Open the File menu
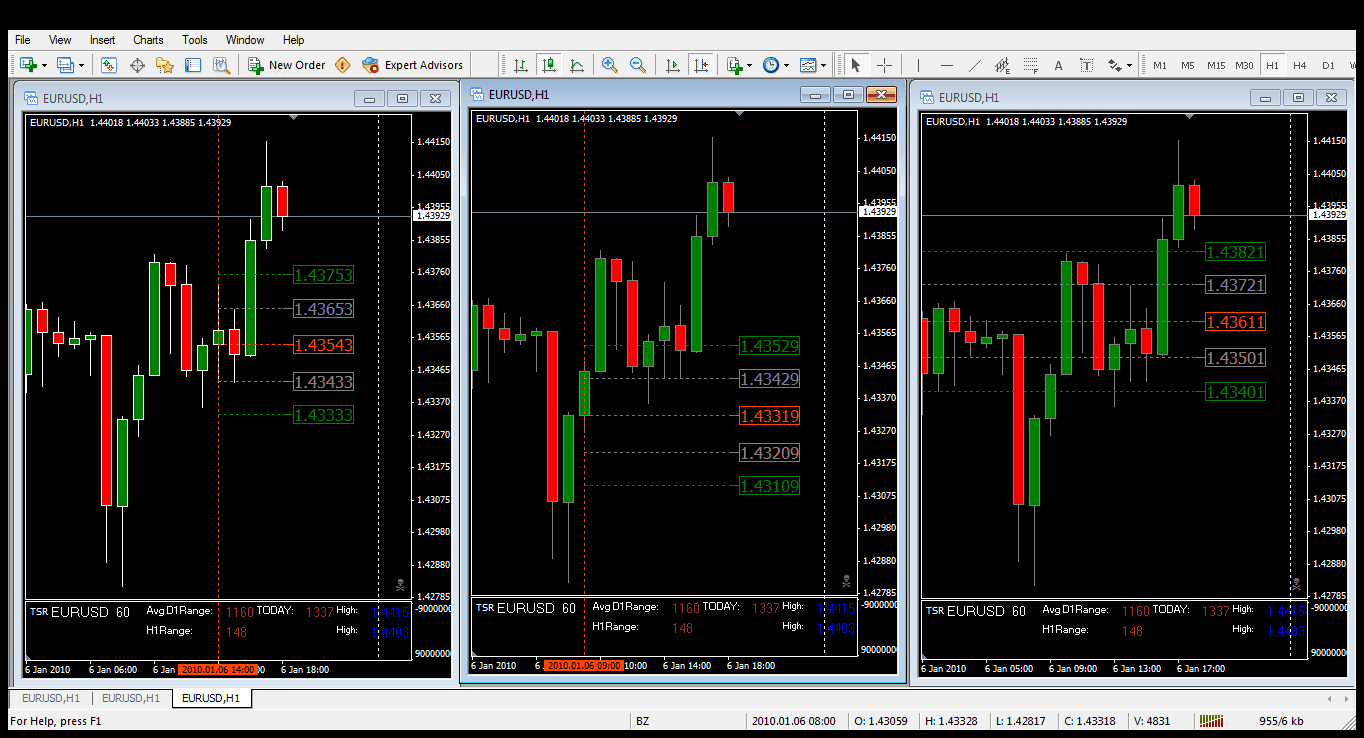1364x738 pixels. [x=22, y=40]
